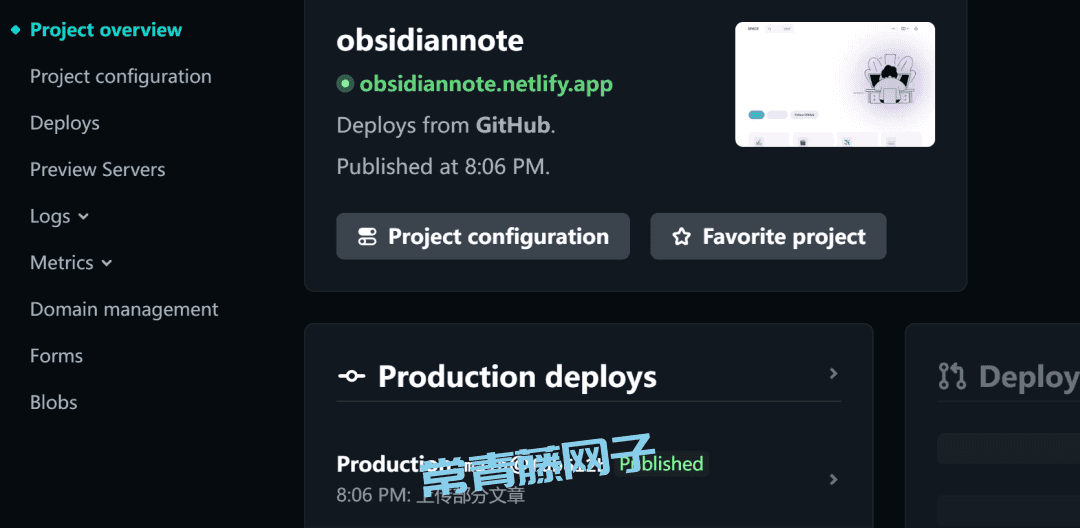This screenshot has height=528, width=1080.
Task: Open Domain management in sidebar
Action: 124,310
